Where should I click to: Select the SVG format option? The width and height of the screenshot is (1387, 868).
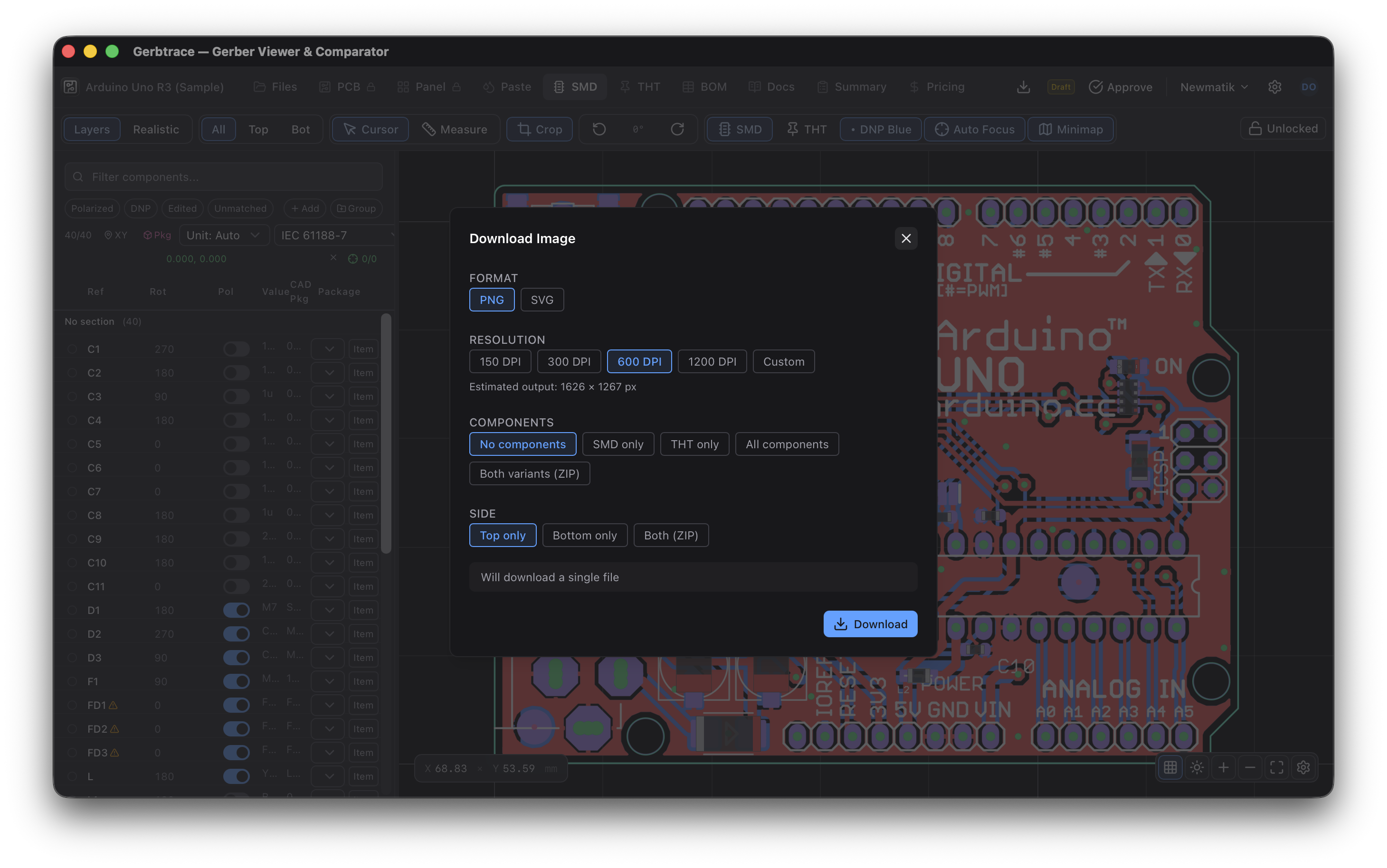(x=542, y=300)
